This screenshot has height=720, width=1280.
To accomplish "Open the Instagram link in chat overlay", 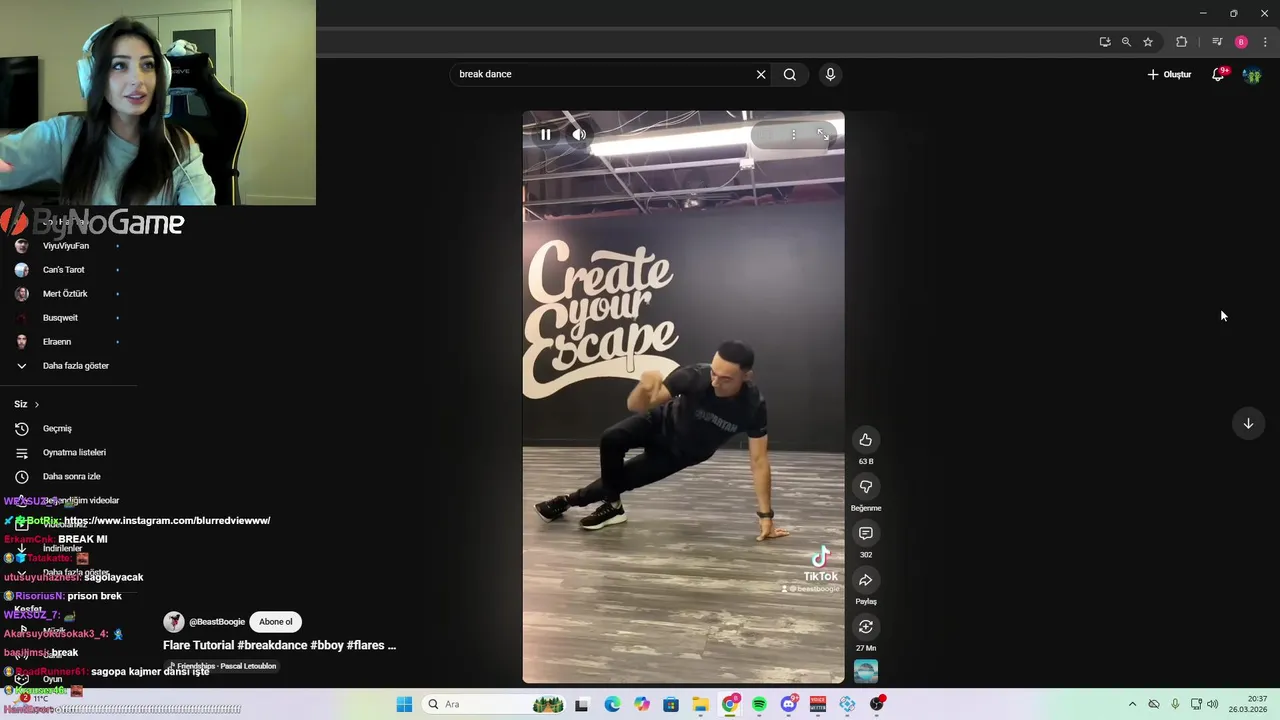I will coord(167,521).
